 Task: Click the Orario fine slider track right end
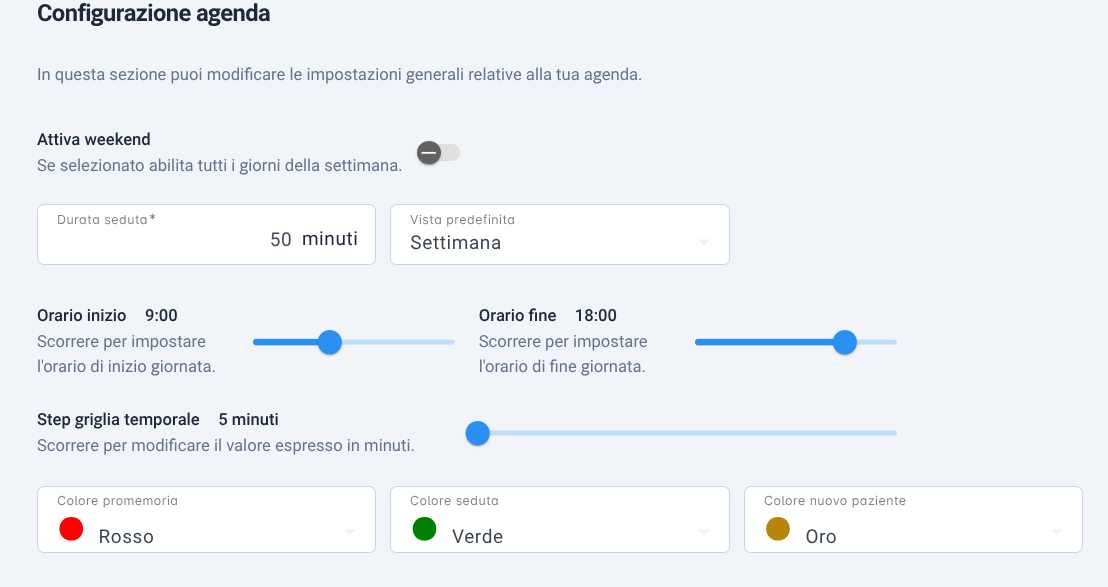(893, 342)
